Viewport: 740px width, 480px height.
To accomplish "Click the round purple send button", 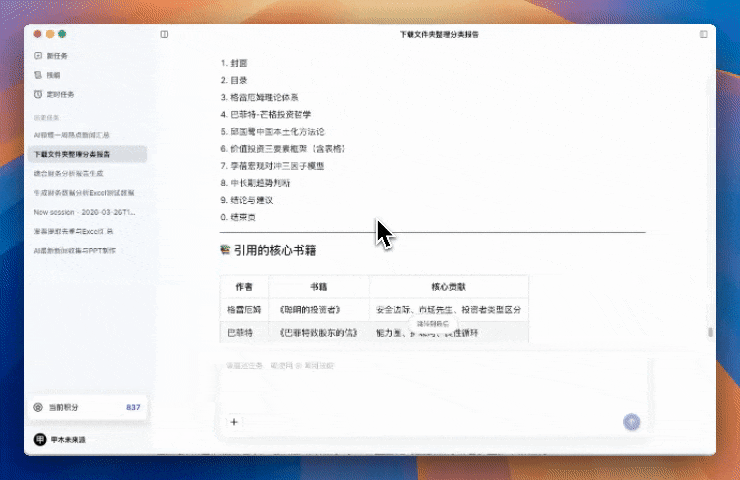I will point(631,422).
